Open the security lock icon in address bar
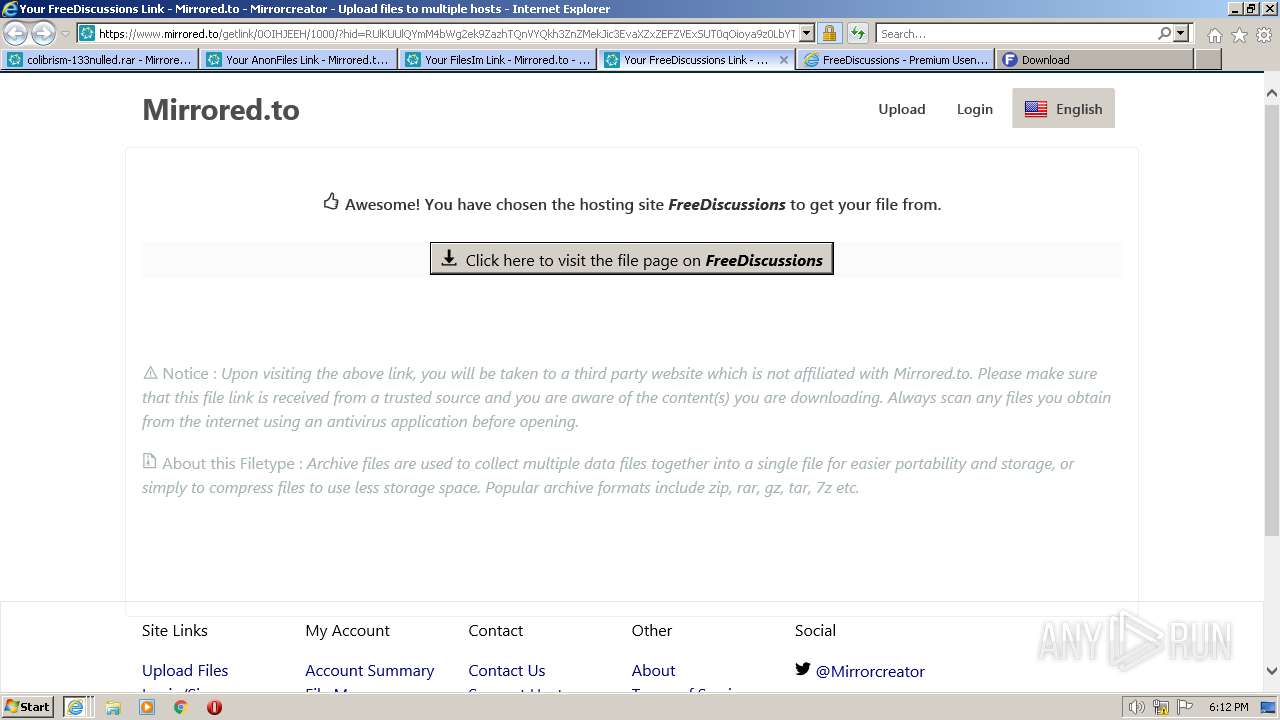The height and width of the screenshot is (720, 1280). click(829, 33)
